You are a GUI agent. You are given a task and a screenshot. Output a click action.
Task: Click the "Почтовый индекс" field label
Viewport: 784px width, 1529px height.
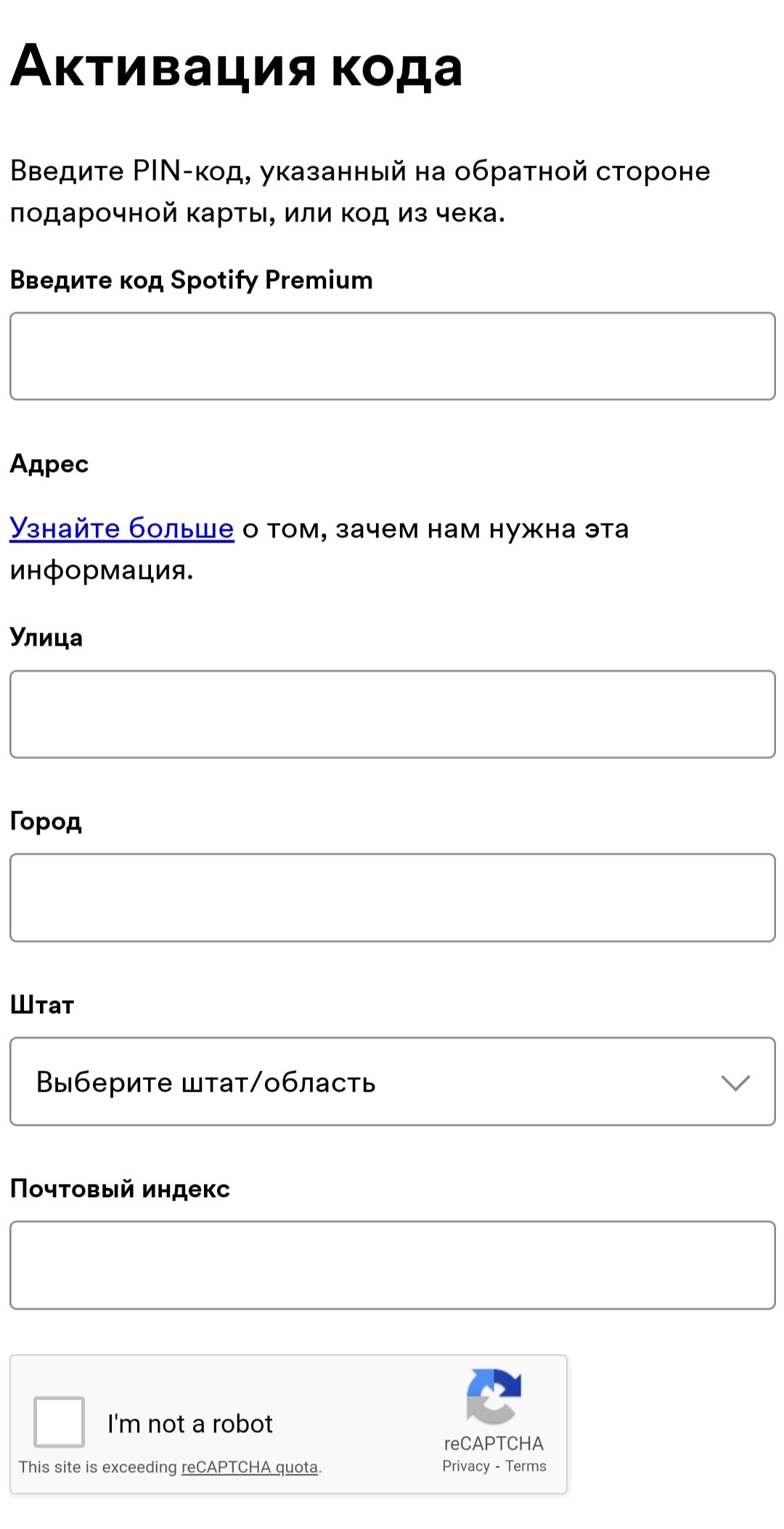[x=120, y=1188]
